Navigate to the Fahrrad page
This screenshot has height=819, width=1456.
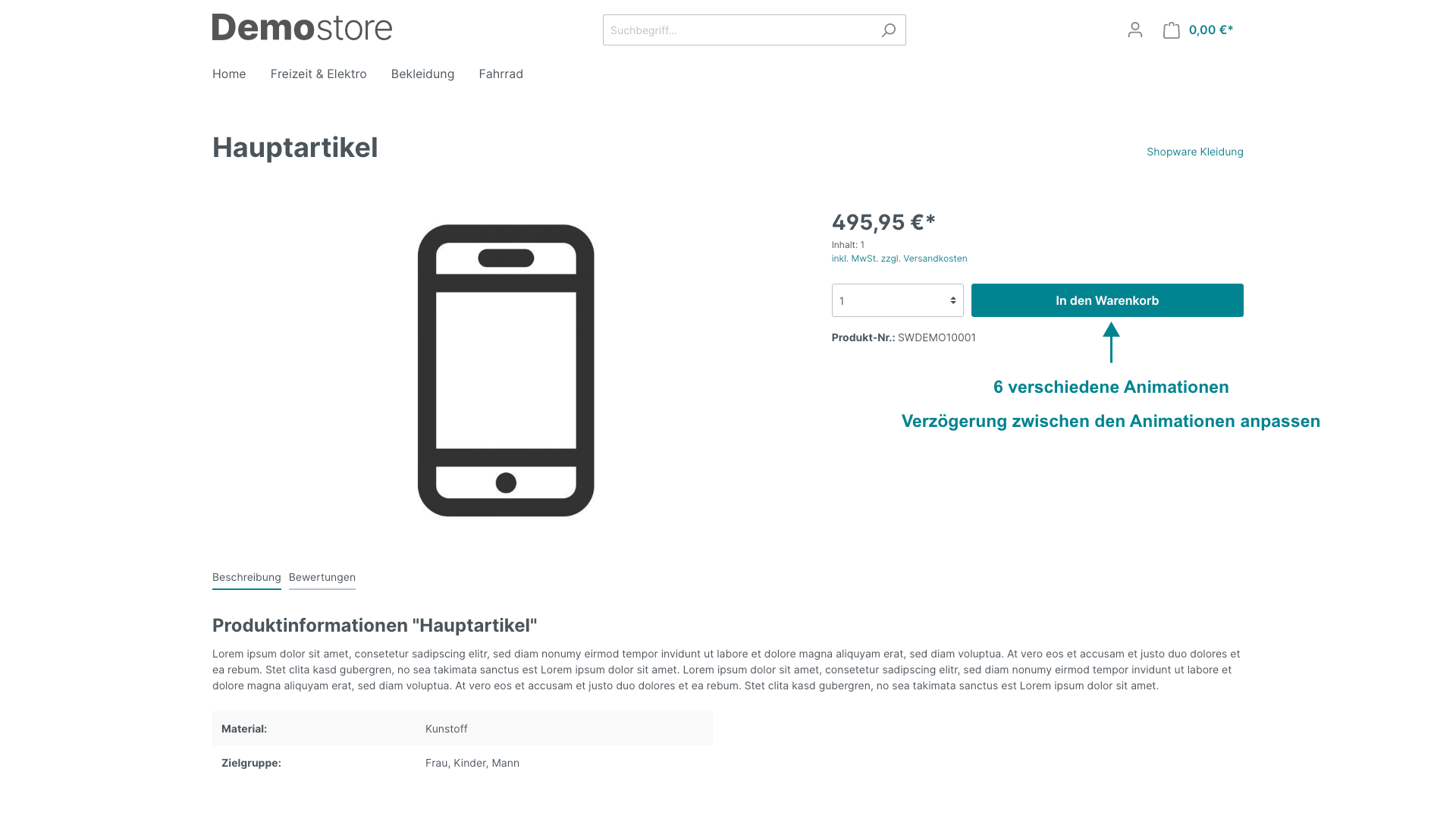coord(500,74)
